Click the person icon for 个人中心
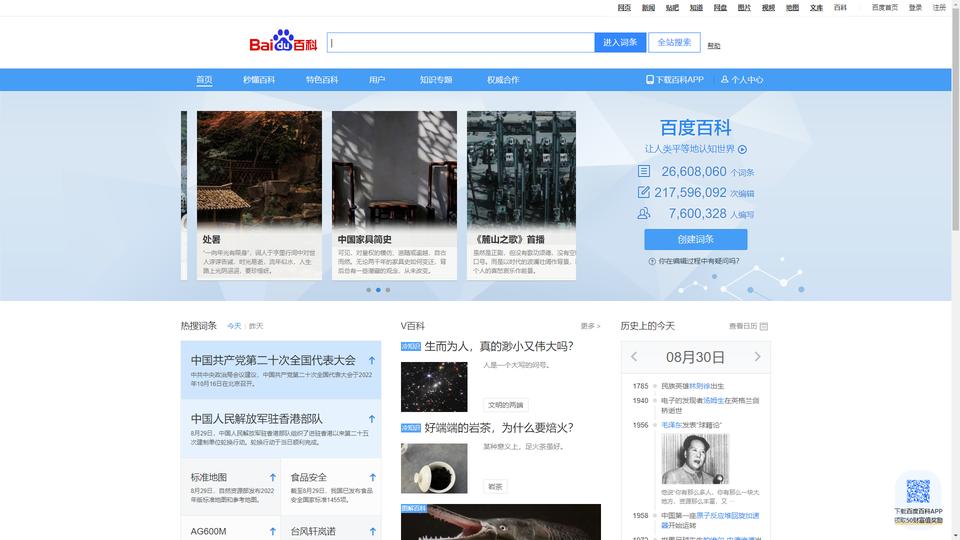This screenshot has height=540, width=960. point(724,80)
